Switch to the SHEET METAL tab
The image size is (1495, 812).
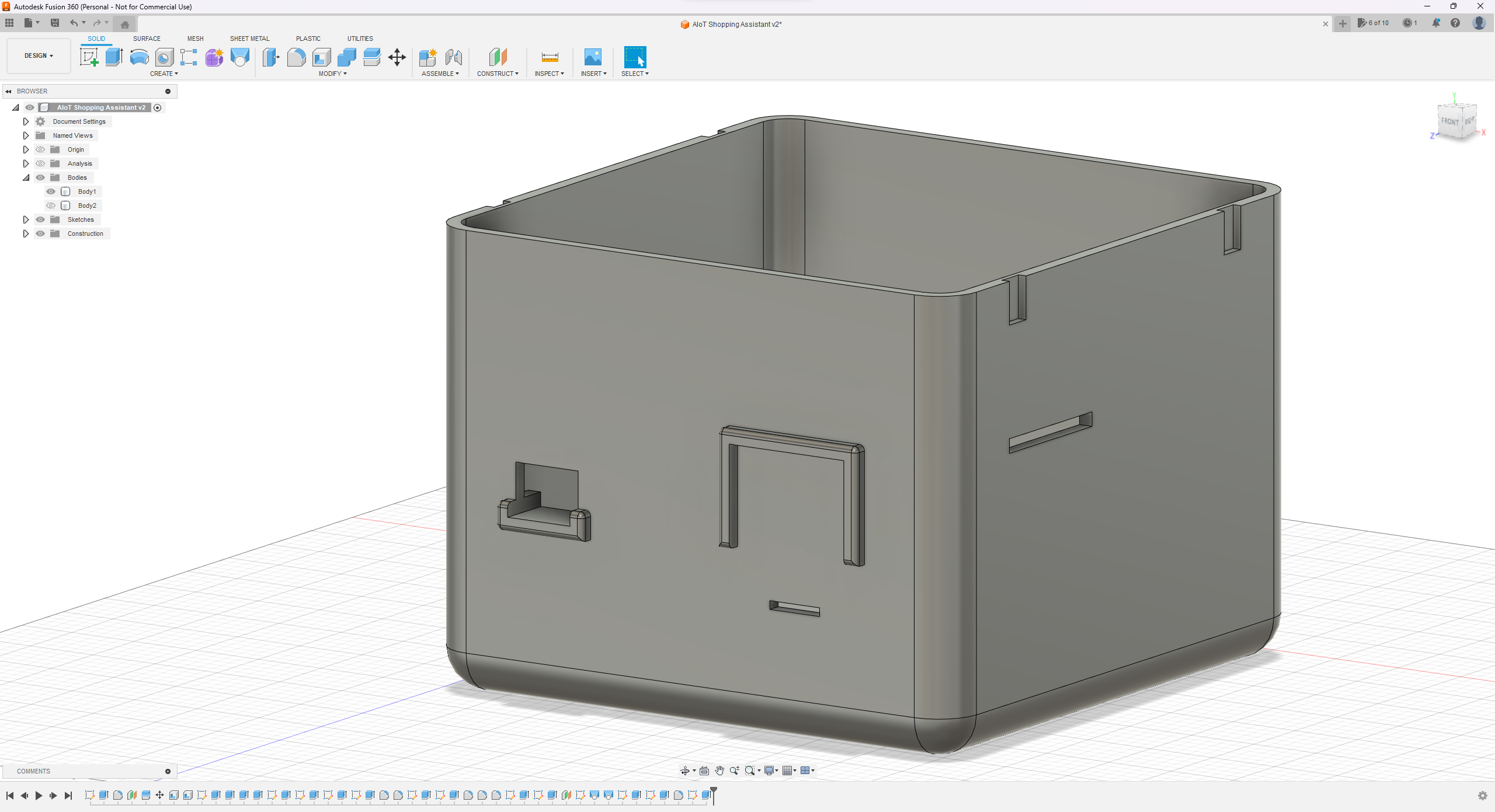coord(249,39)
